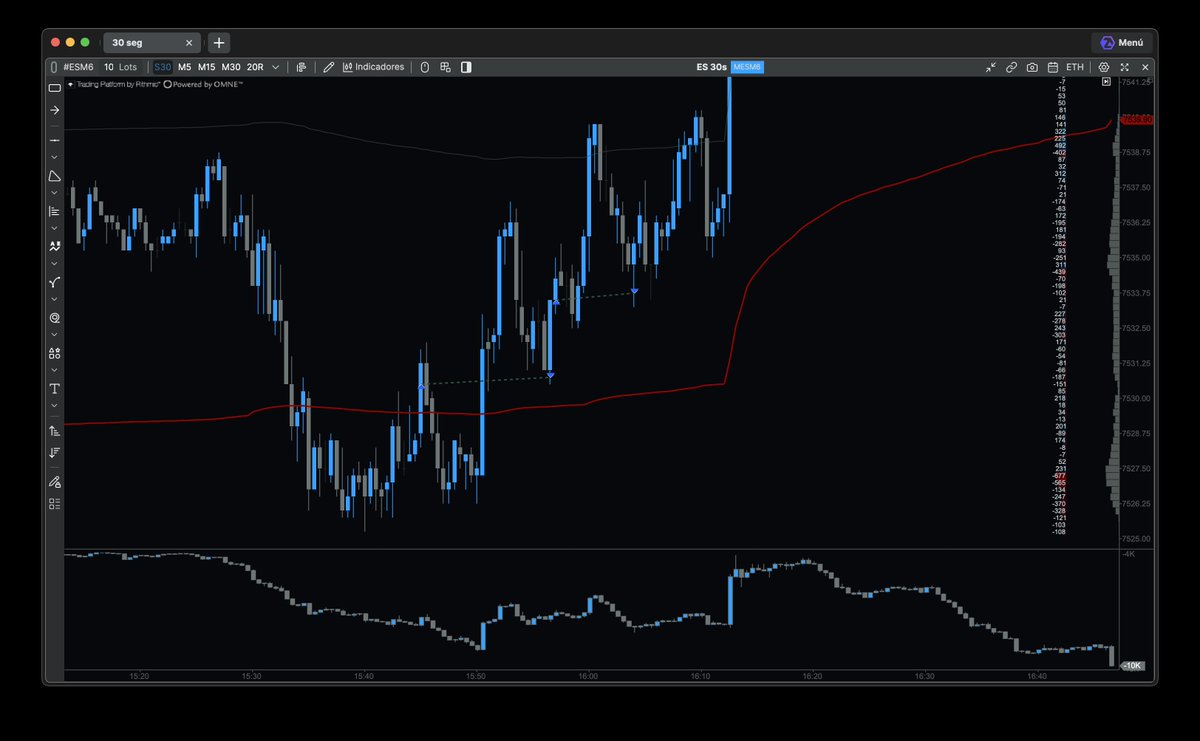Select the Text tool
This screenshot has width=1200, height=741.
pos(54,388)
